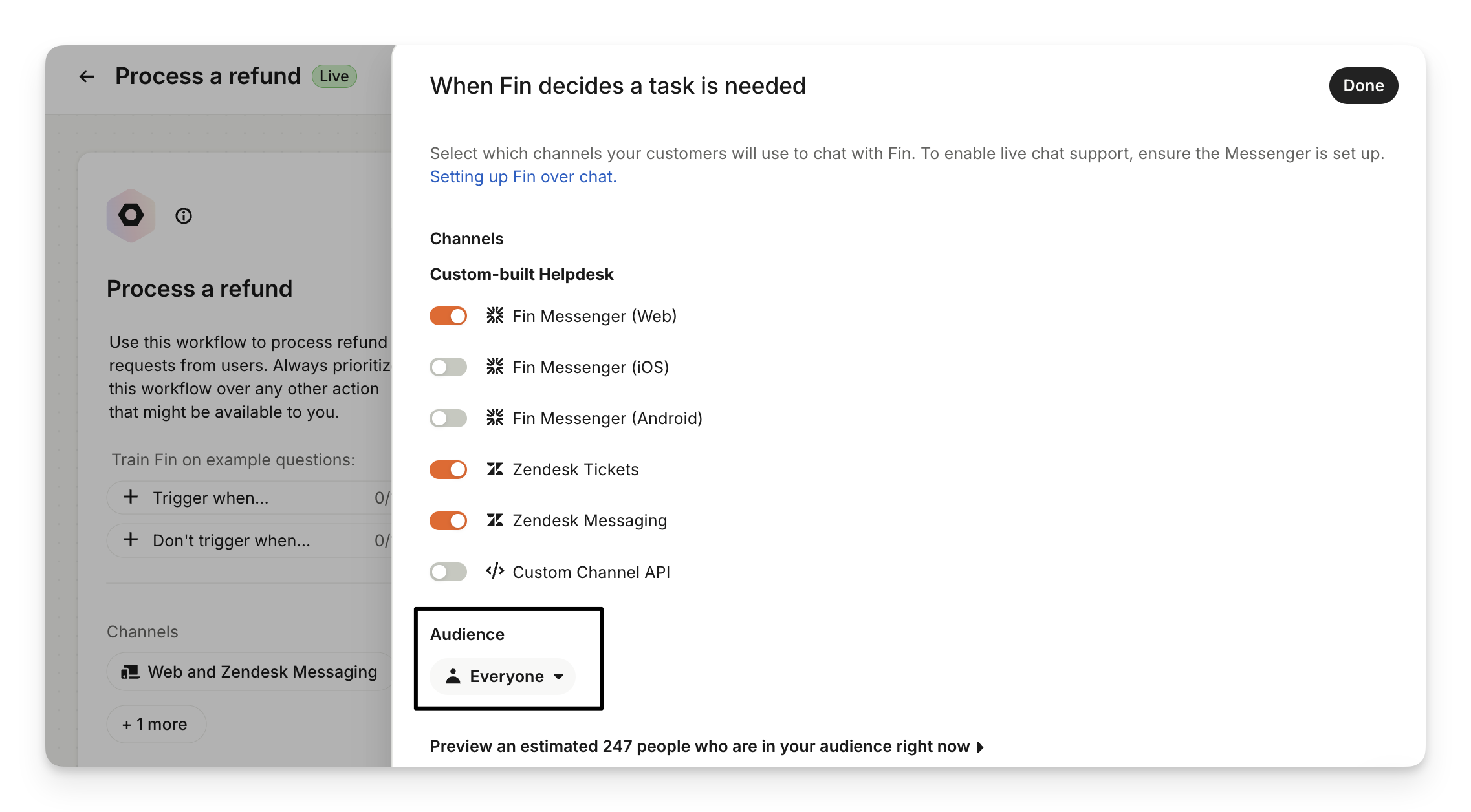1471x812 pixels.
Task: Open the Everyone audience dropdown
Action: [503, 676]
